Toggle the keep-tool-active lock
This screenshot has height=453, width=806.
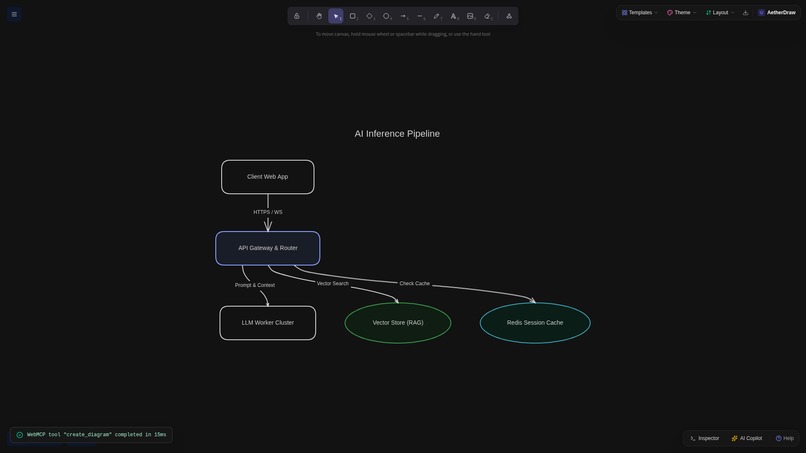coord(297,16)
